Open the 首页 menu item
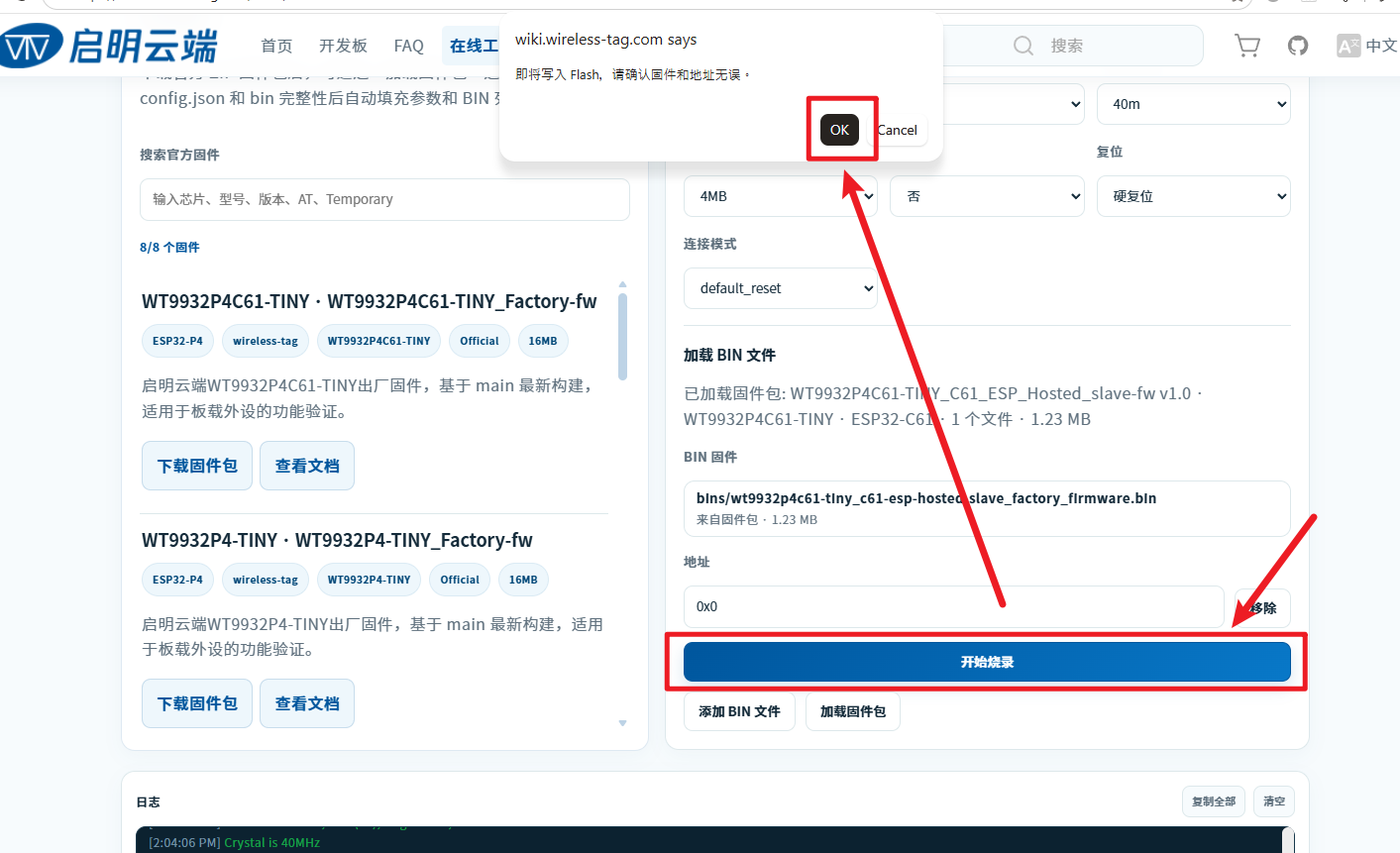The width and height of the screenshot is (1400, 853). (x=276, y=46)
